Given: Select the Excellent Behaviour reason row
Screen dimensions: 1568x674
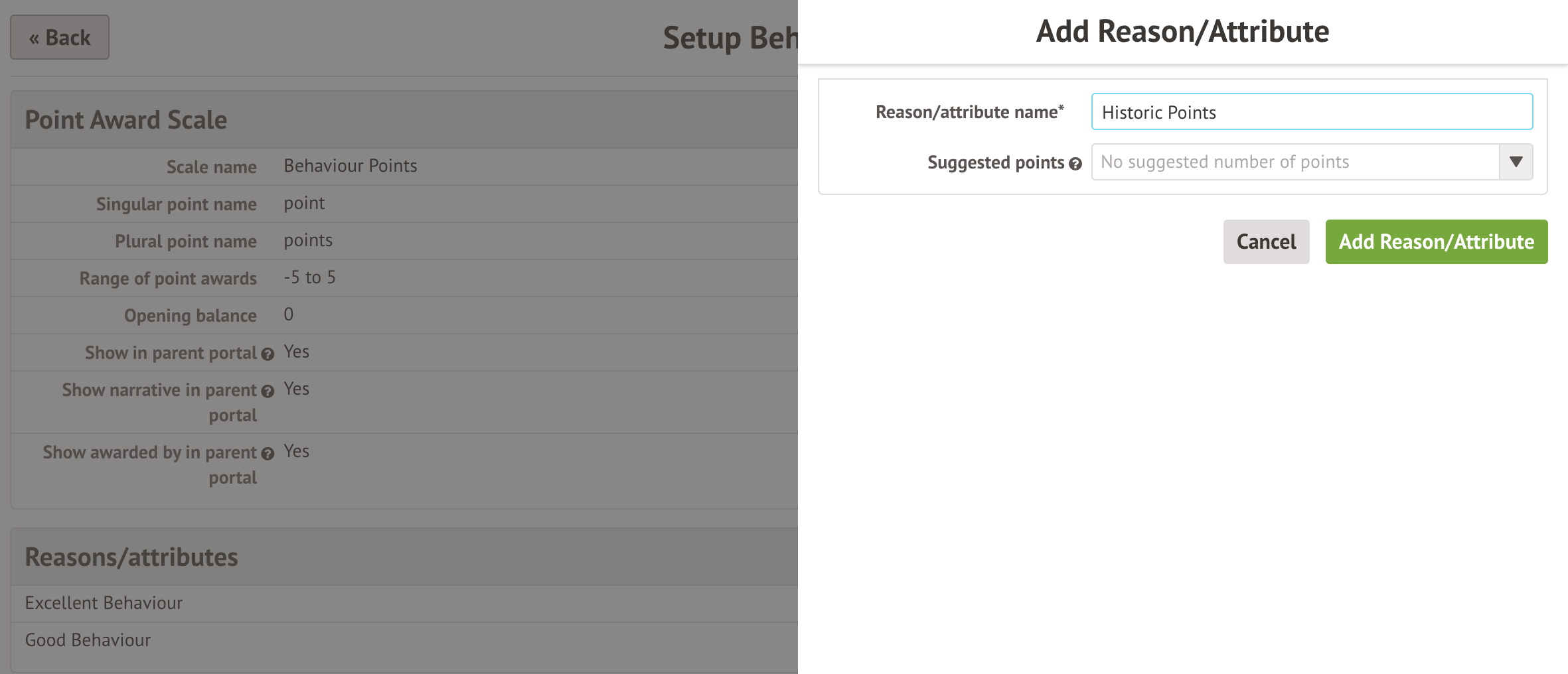Looking at the screenshot, I should 104,603.
